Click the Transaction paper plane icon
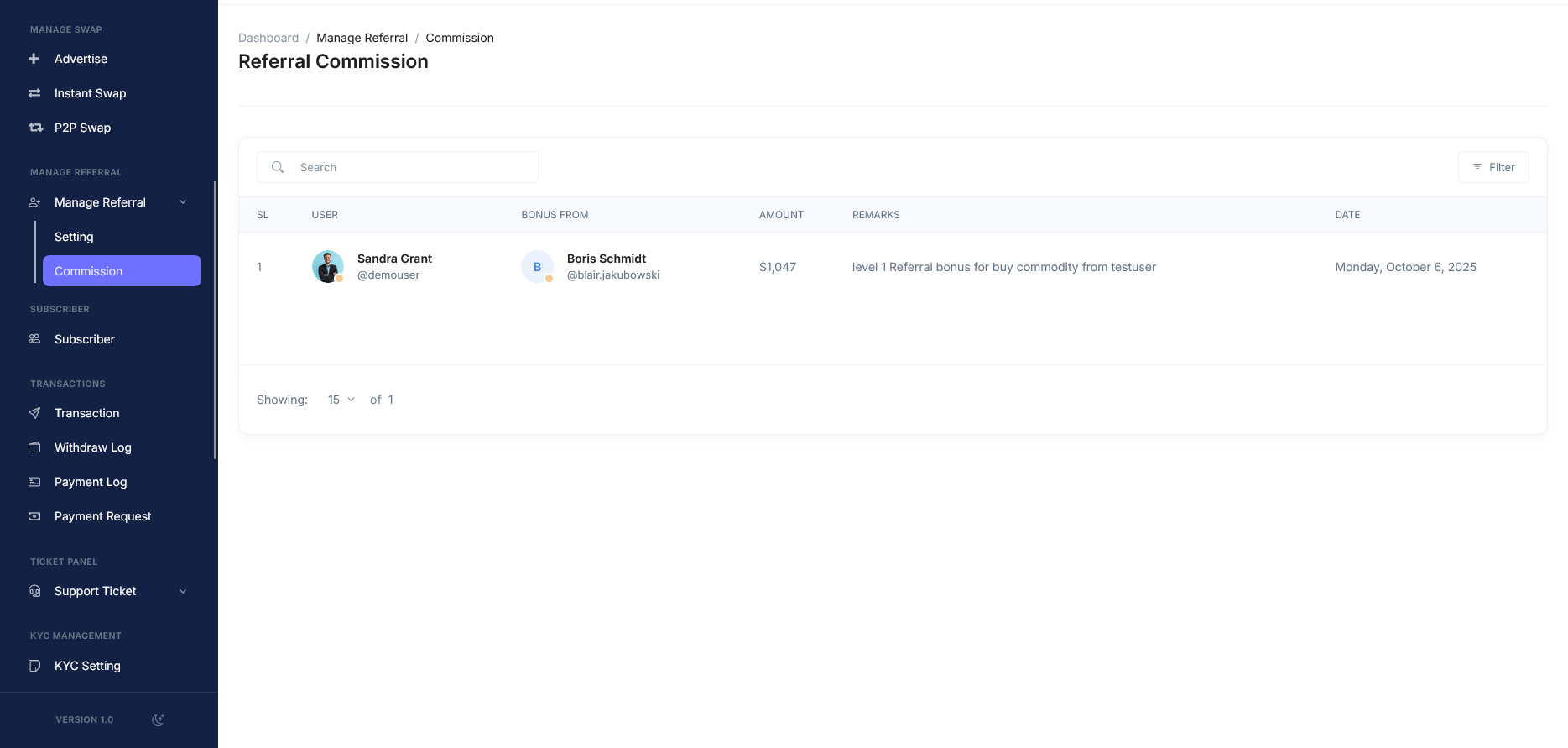Screen dimensions: 1568x748 point(34,413)
